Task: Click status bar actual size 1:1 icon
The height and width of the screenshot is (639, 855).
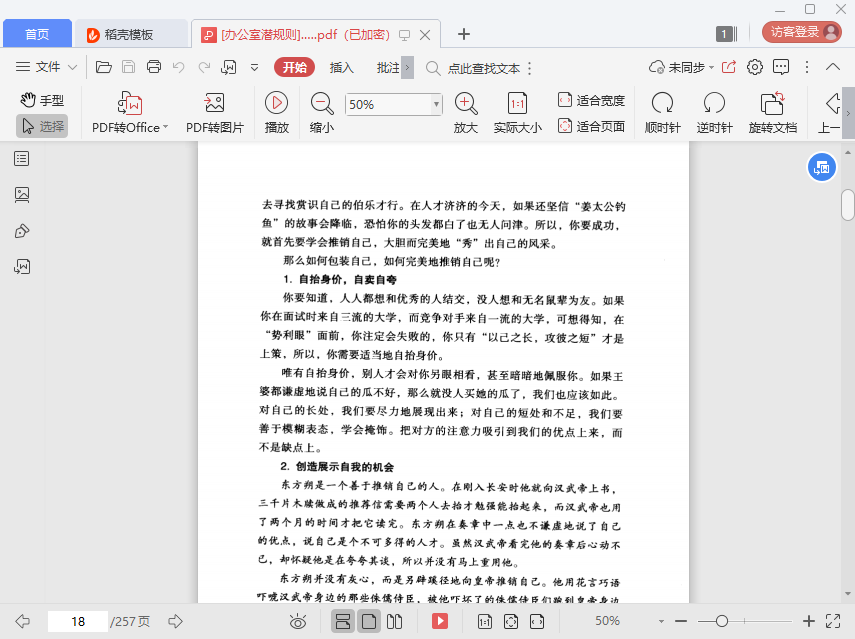Action: pyautogui.click(x=485, y=621)
